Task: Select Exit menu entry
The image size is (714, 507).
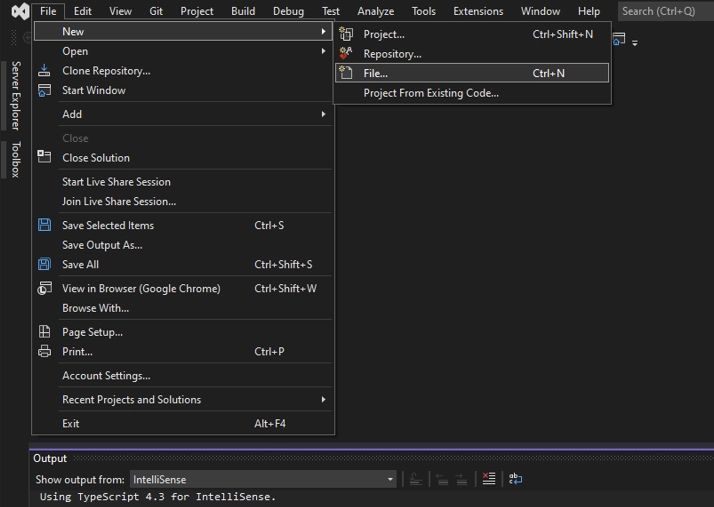Action: [x=183, y=424]
